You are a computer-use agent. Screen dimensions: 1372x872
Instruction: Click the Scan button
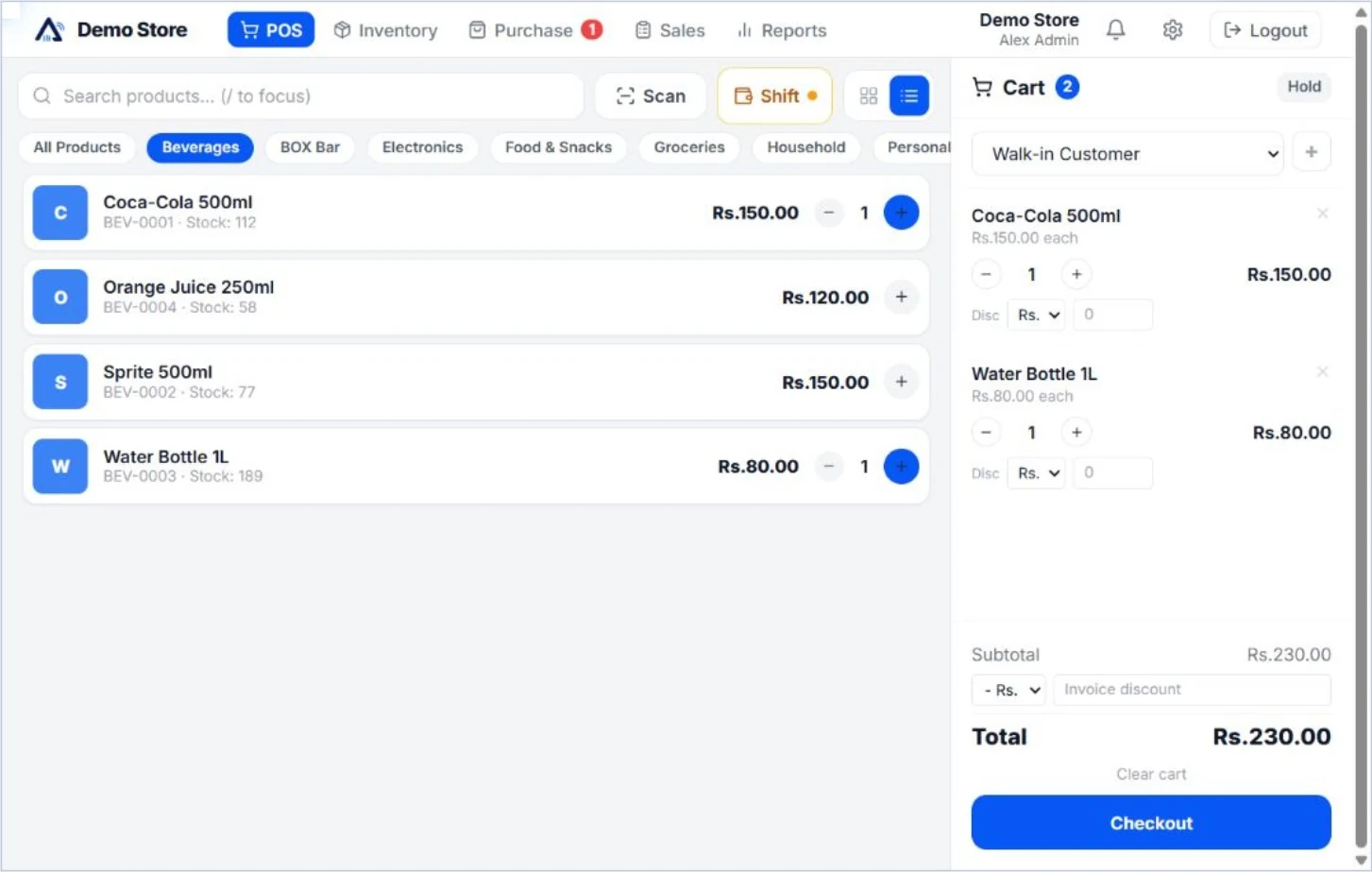(651, 95)
